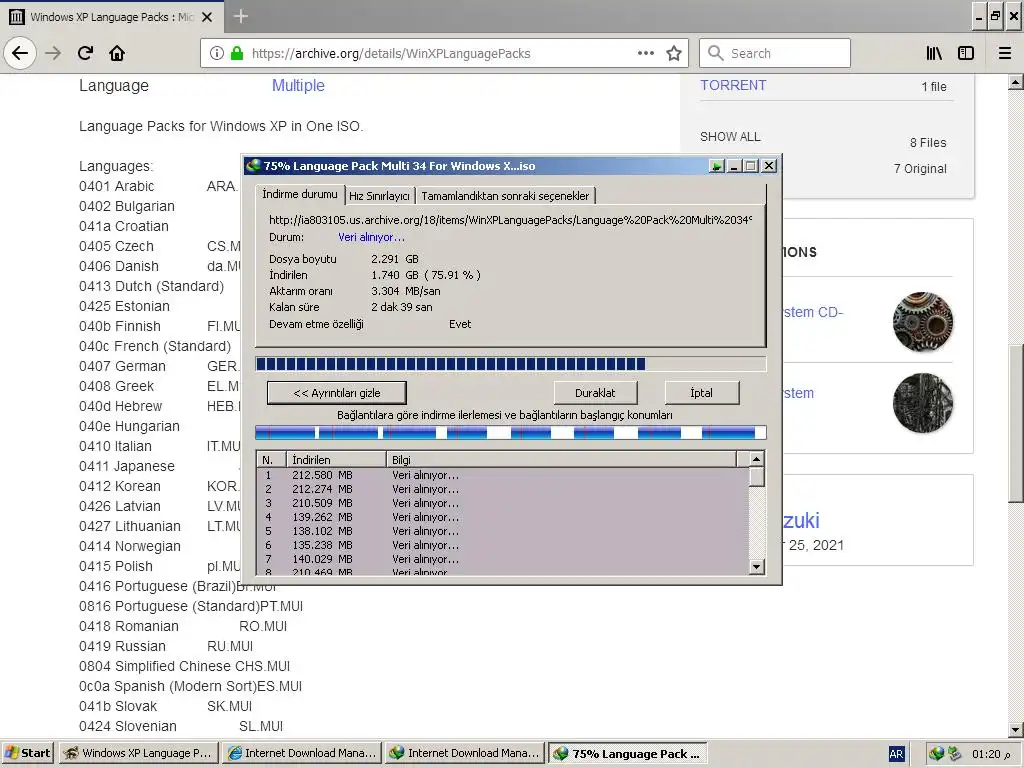Click the second system tray icon beside clock
The height and width of the screenshot is (768, 1024).
(x=954, y=754)
